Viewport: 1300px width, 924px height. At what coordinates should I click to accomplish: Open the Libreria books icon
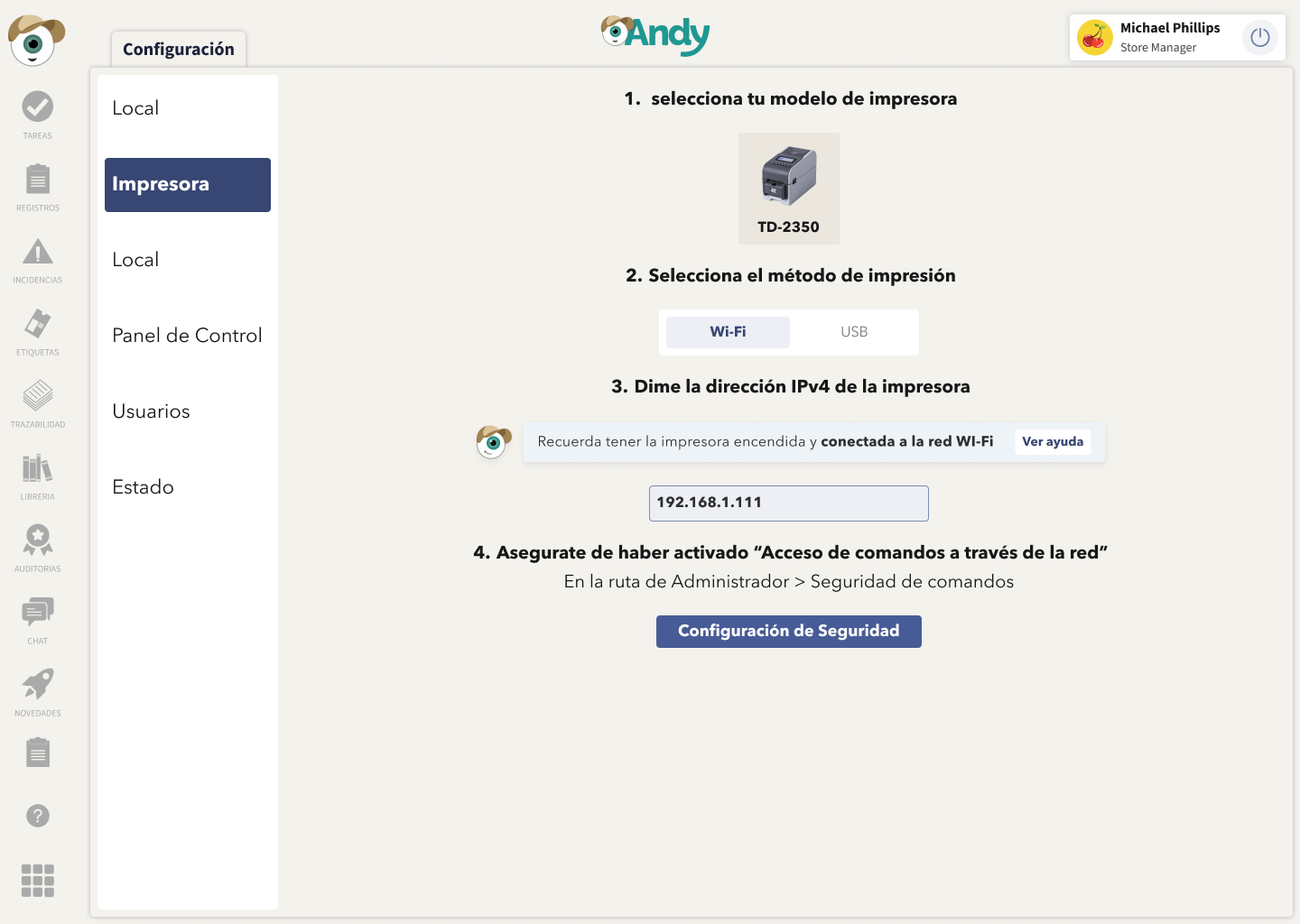coord(37,467)
